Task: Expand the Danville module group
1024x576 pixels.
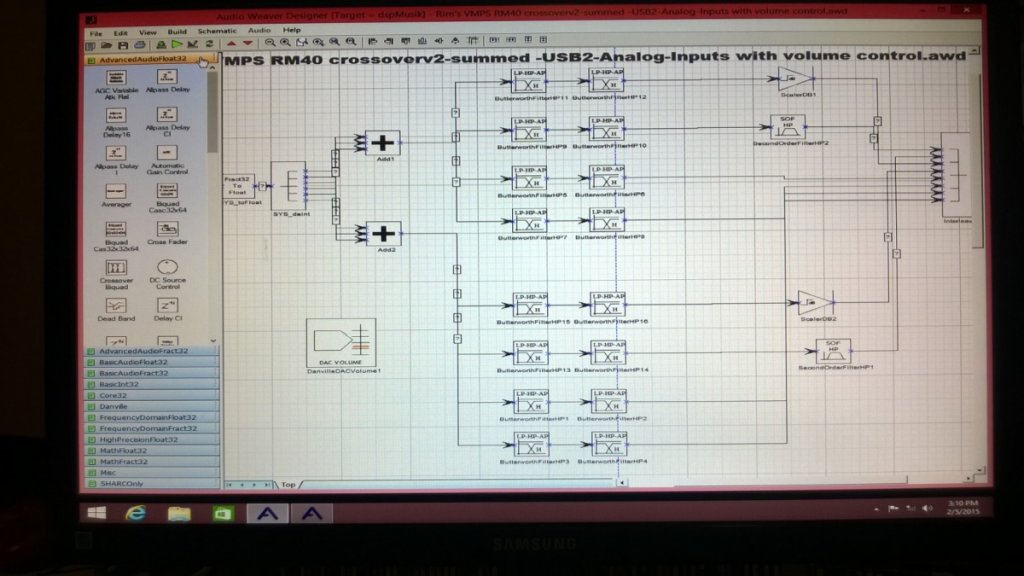Action: (x=152, y=406)
